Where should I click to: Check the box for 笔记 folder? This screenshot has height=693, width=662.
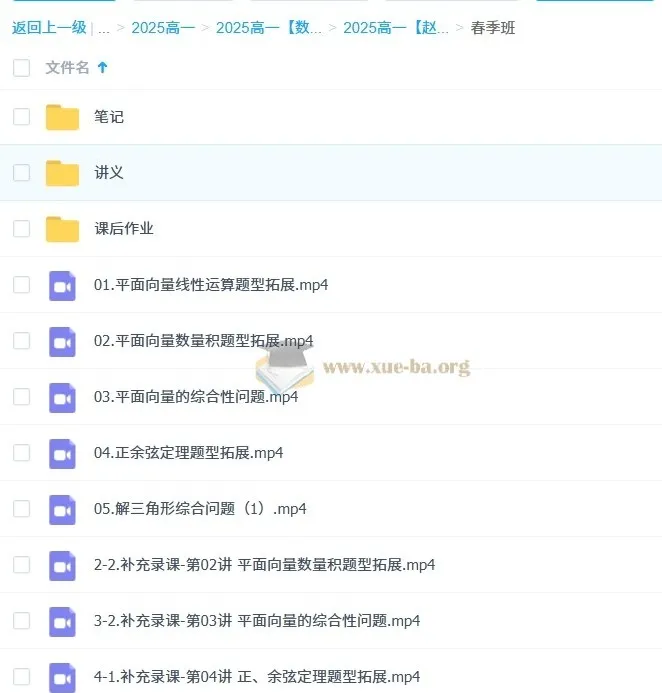[x=22, y=117]
